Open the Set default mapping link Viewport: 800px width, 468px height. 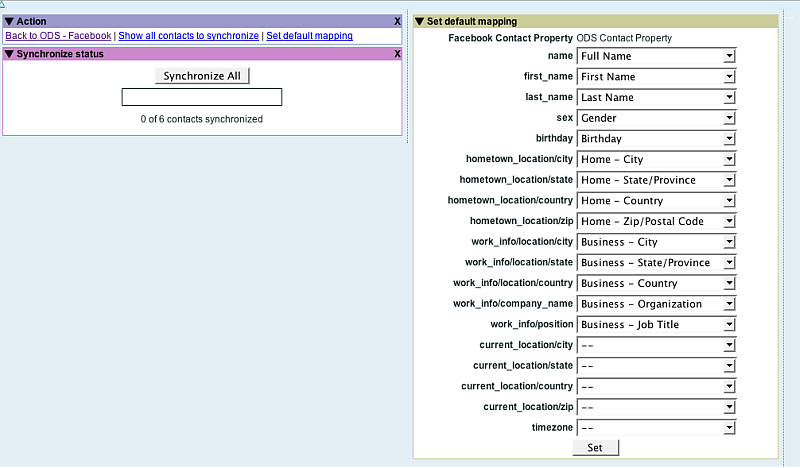point(309,36)
